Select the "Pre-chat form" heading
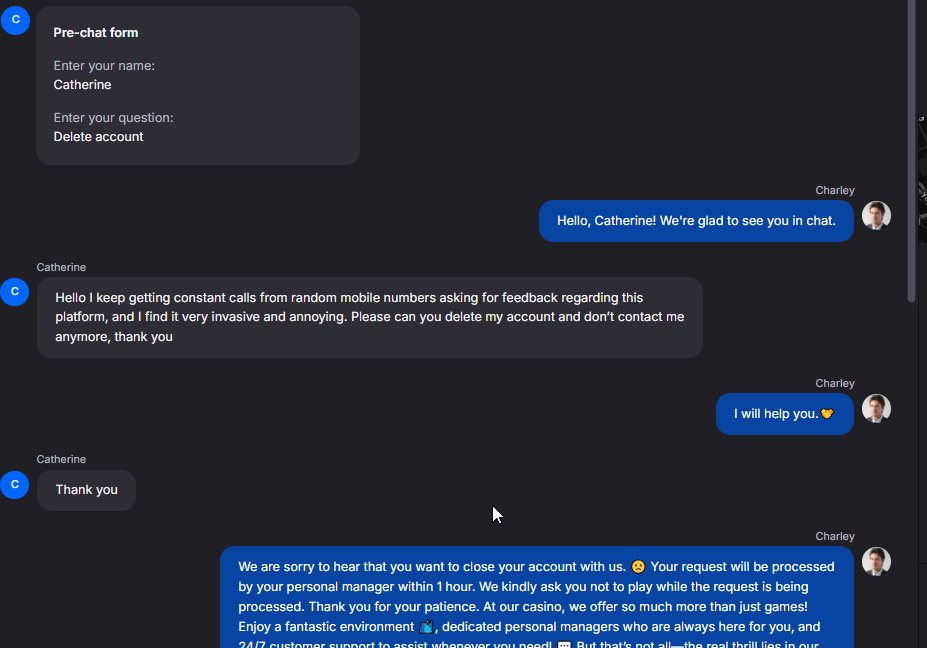This screenshot has width=927, height=648. pyautogui.click(x=96, y=33)
